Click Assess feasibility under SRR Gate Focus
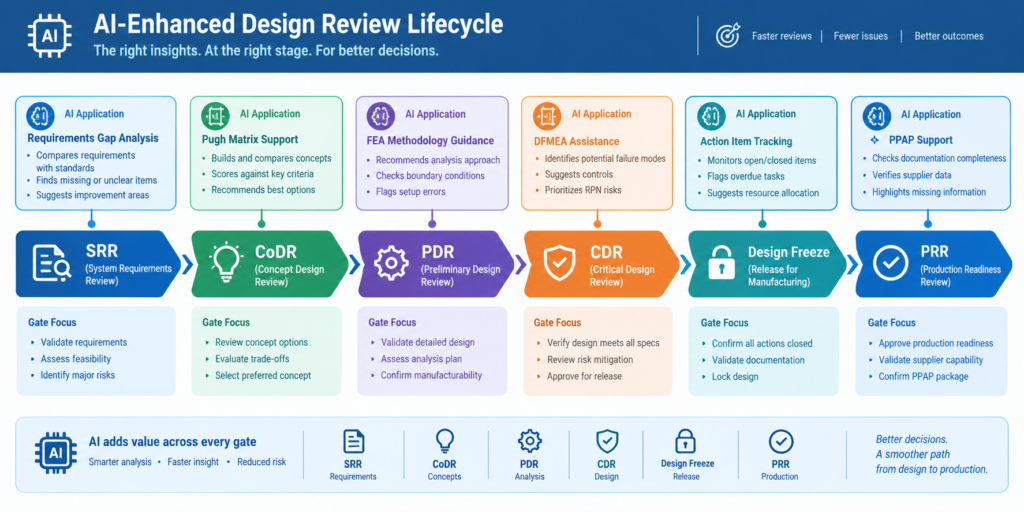The height and width of the screenshot is (512, 1024). click(76, 359)
